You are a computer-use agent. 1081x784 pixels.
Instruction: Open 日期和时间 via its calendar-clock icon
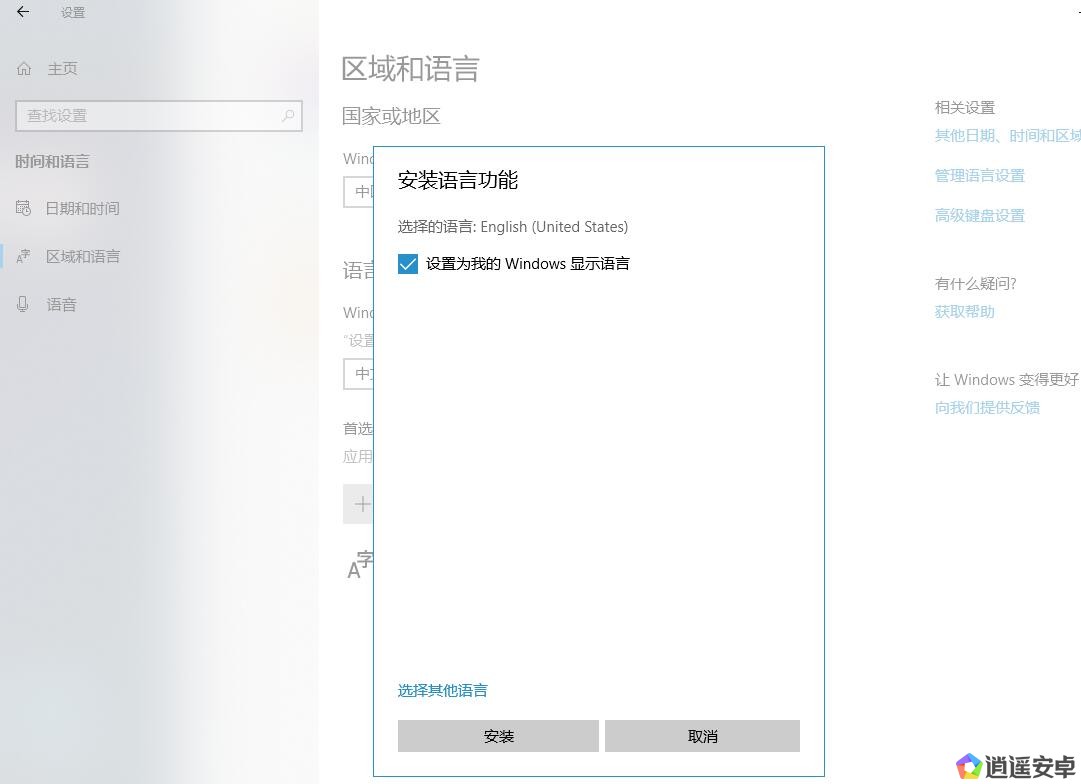pyautogui.click(x=24, y=208)
